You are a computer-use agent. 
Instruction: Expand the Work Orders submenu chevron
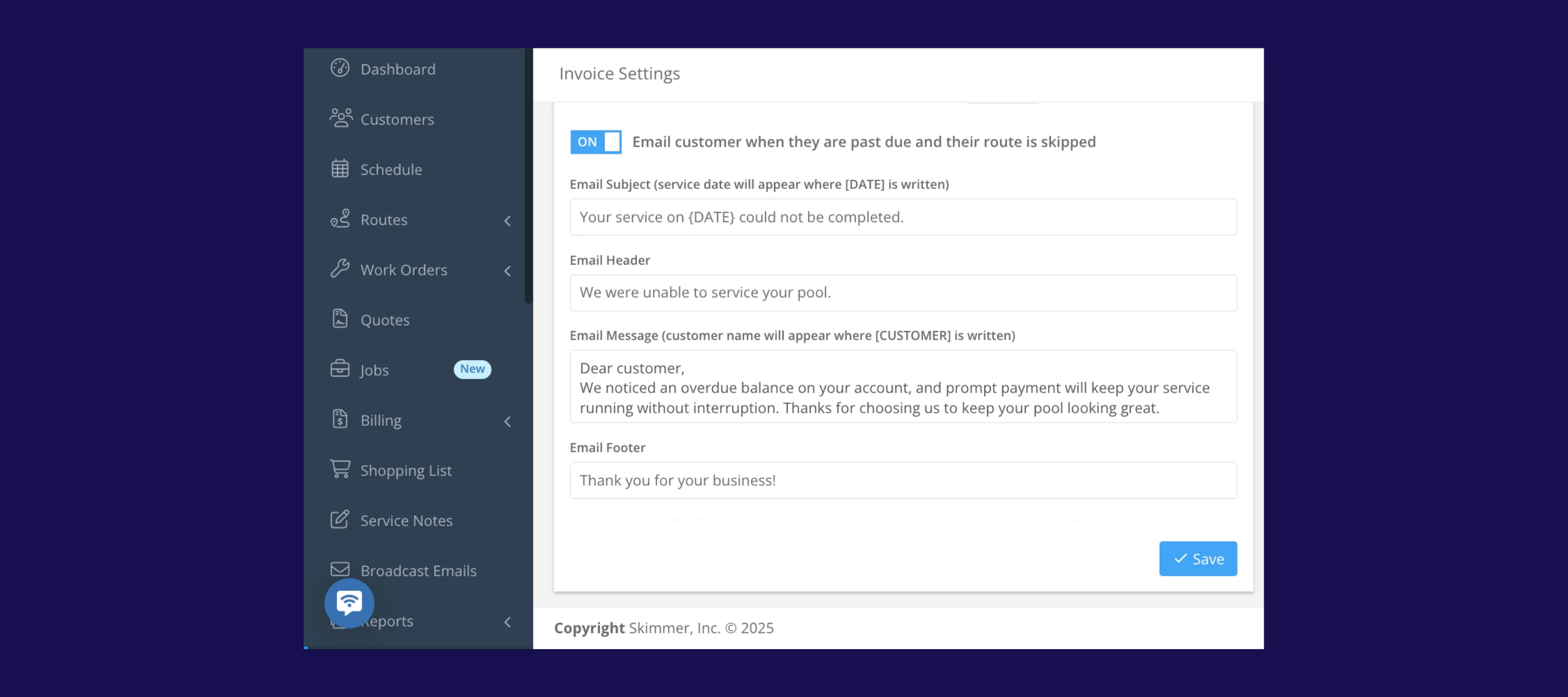tap(507, 271)
